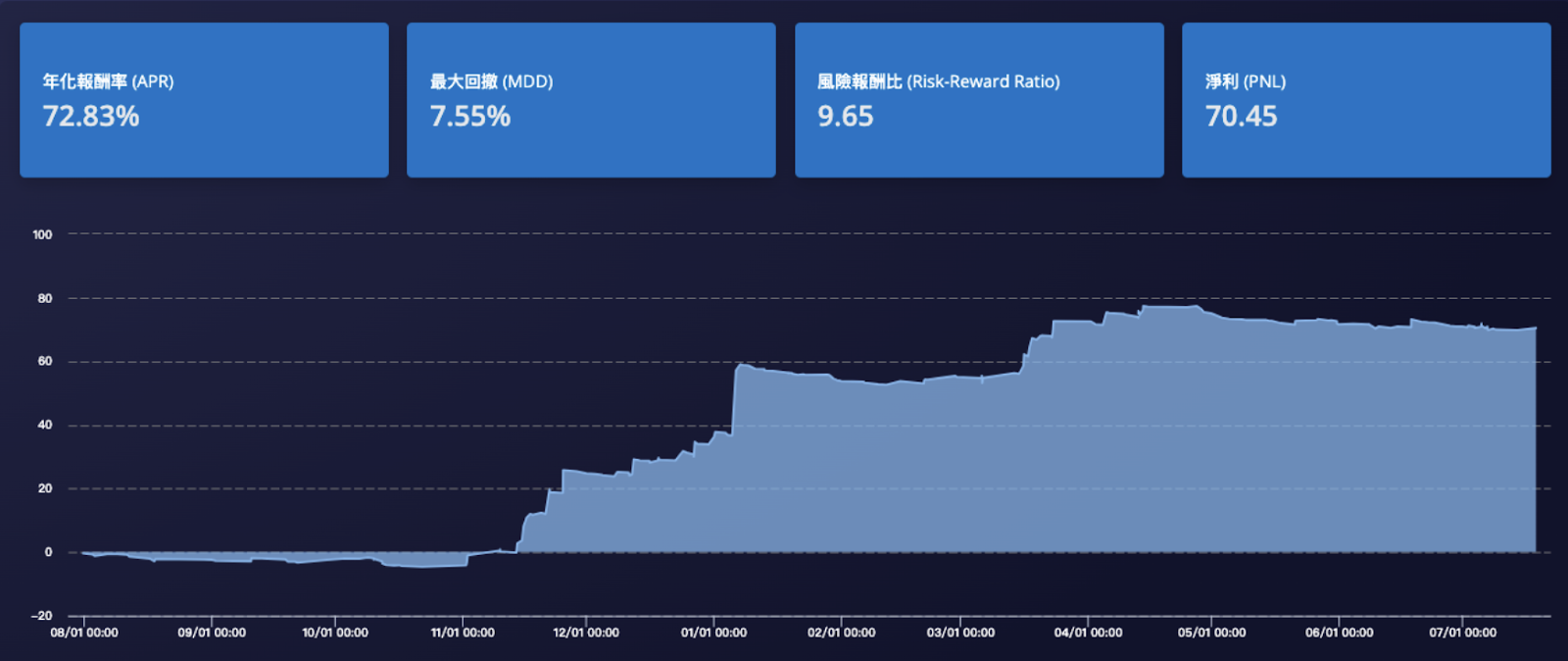
Task: Select the 淨利 (PNL) card
Action: tap(1366, 100)
